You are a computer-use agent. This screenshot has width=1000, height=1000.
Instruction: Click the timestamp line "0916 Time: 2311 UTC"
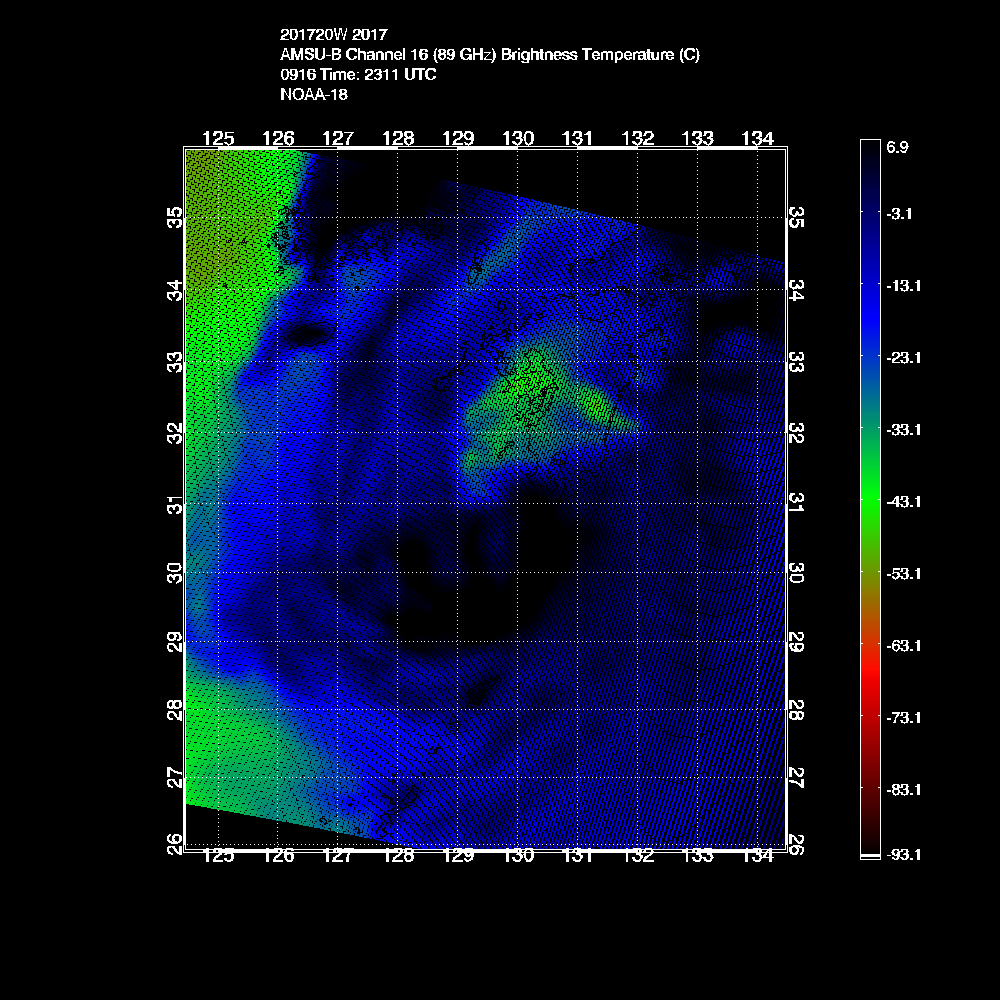(x=358, y=75)
